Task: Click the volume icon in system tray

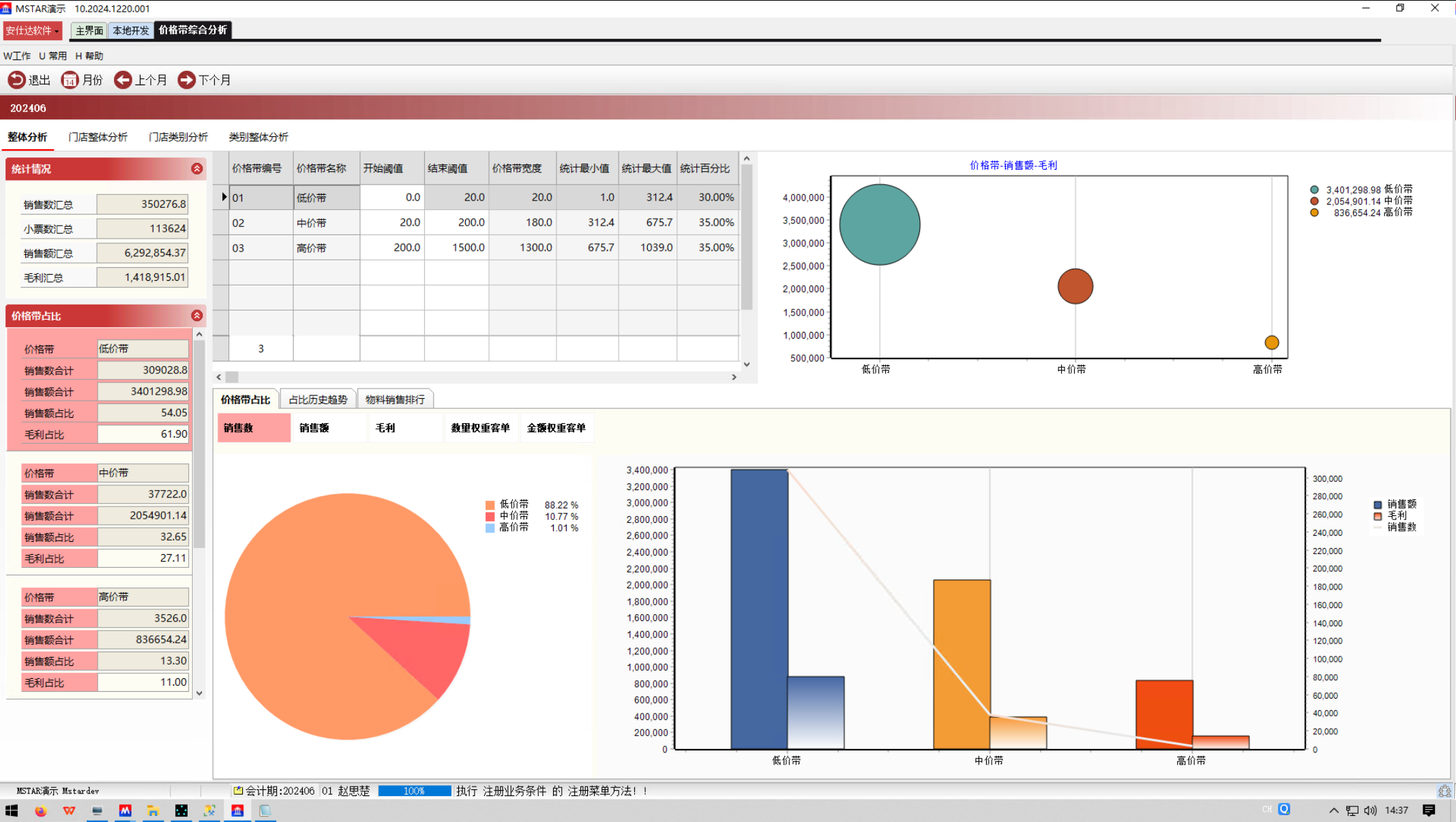Action: point(1371,810)
